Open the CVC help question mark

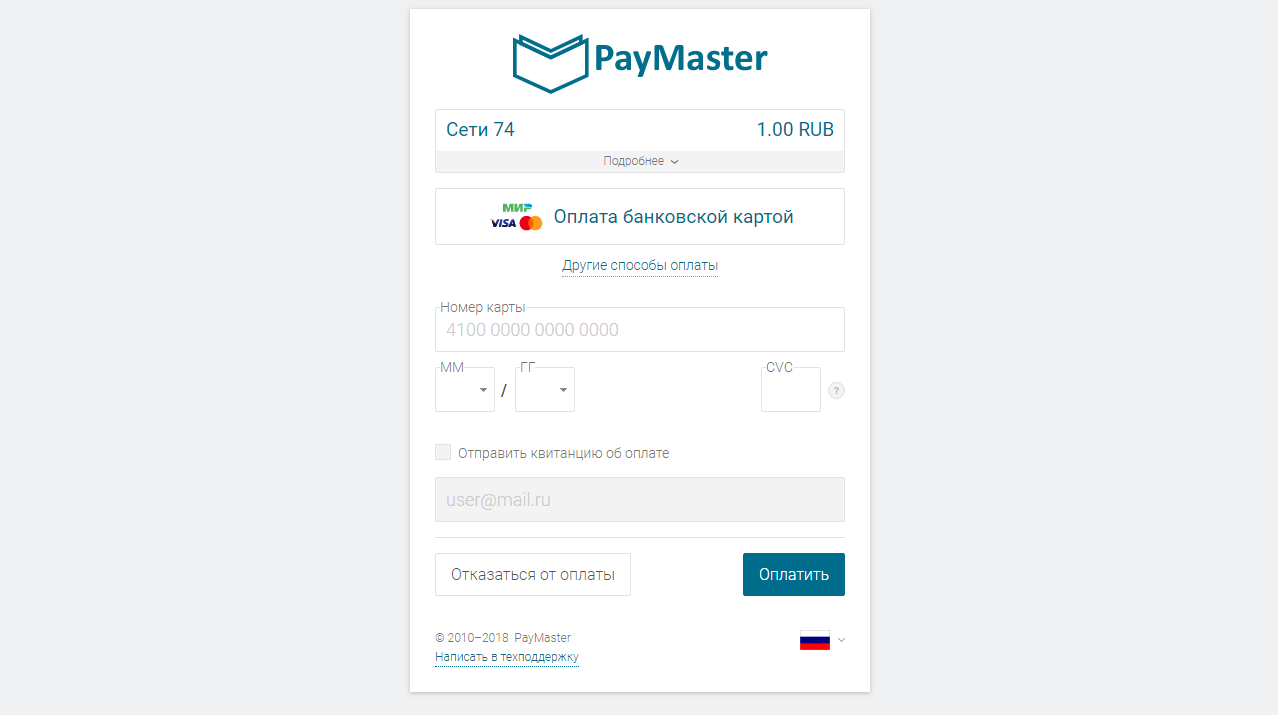(837, 390)
